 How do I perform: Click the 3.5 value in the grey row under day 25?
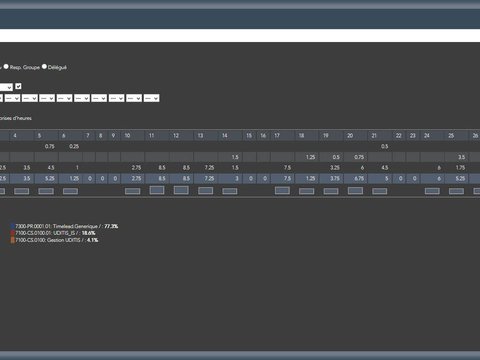pos(461,157)
